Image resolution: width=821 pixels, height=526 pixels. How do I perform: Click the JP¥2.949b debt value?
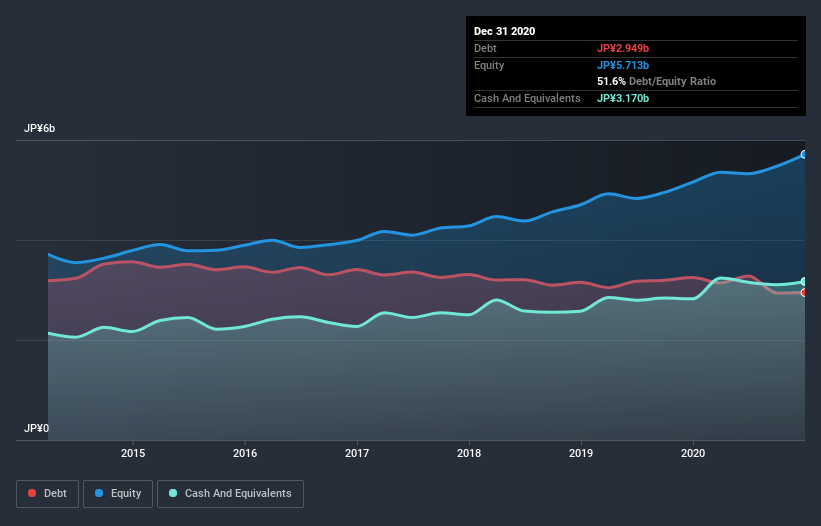(x=623, y=48)
